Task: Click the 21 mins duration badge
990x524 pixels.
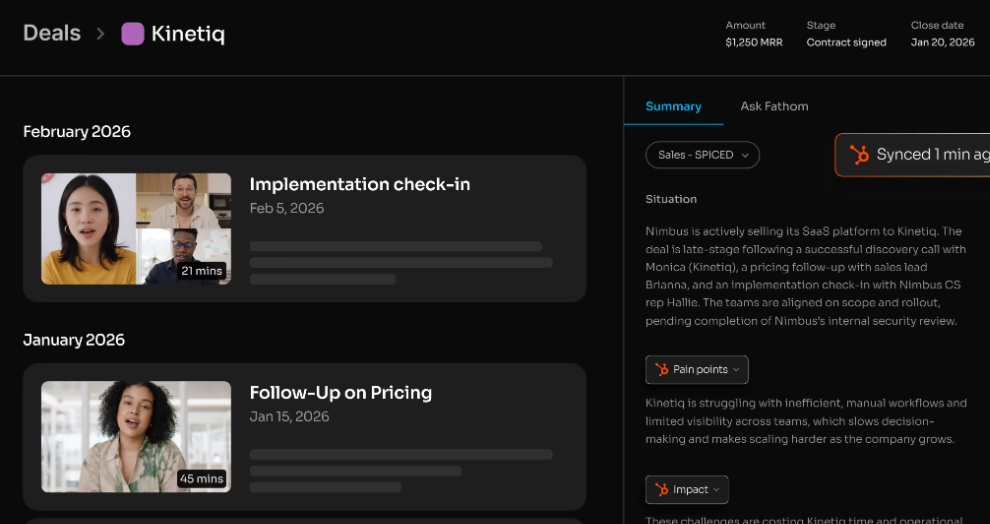Action: [201, 271]
